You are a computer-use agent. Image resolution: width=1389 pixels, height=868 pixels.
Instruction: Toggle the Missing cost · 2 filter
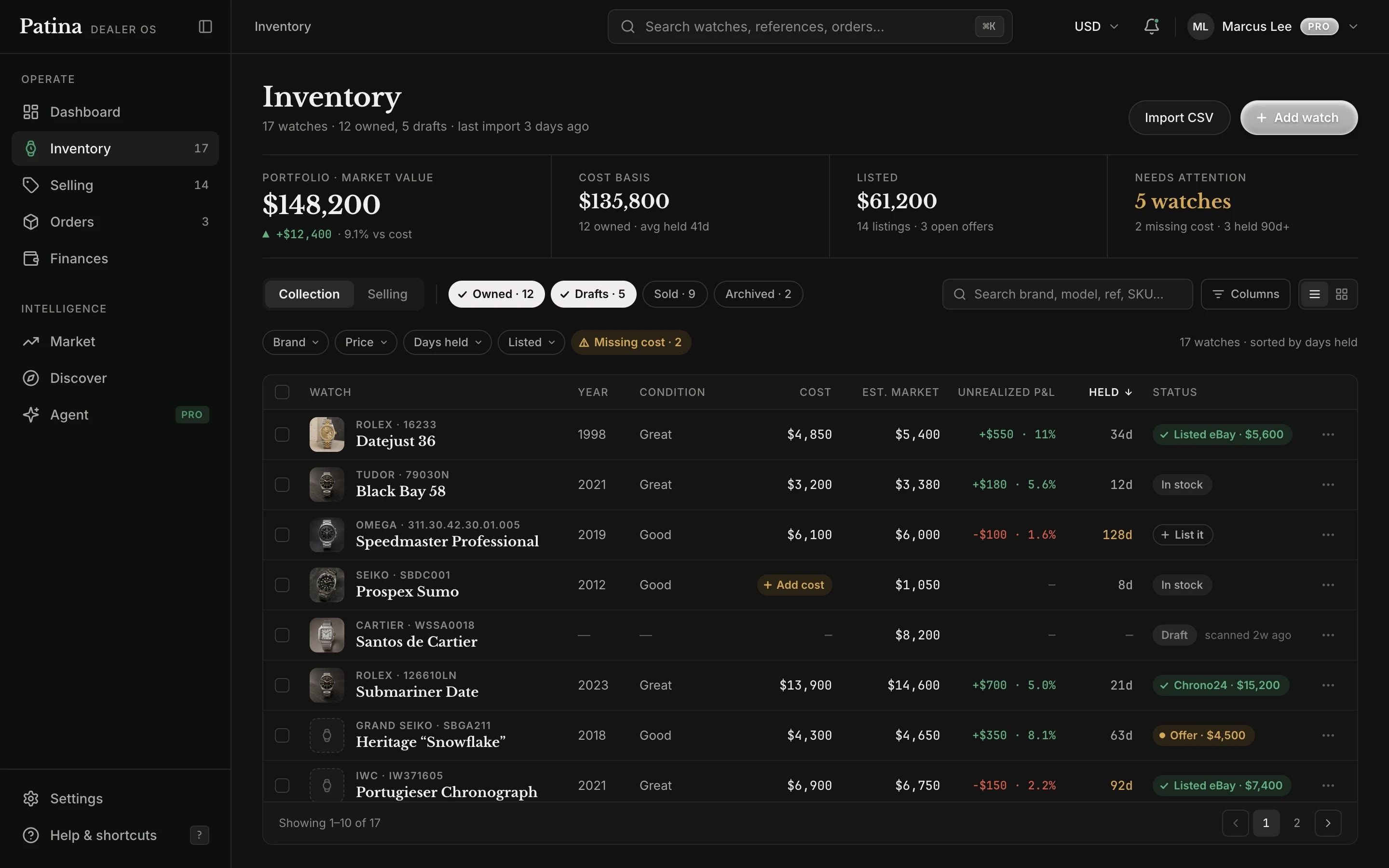630,342
